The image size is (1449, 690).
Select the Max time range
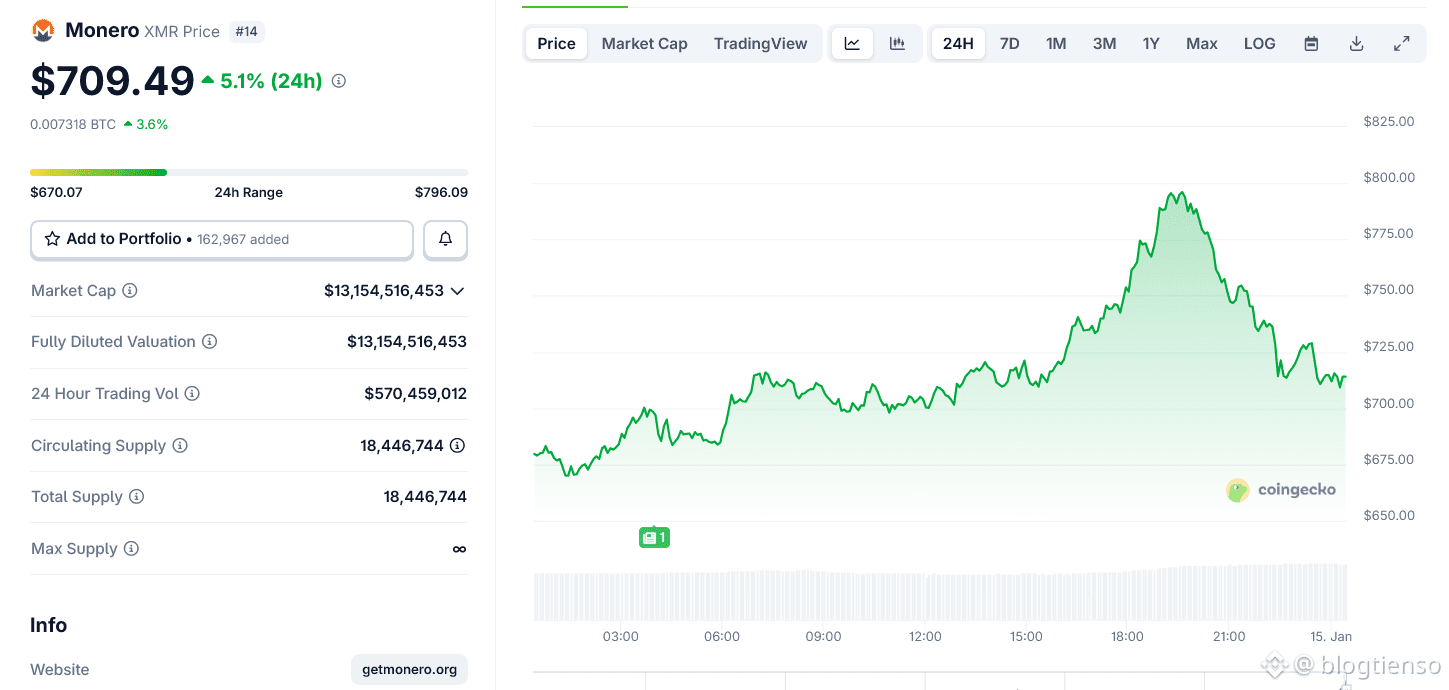[x=1201, y=43]
